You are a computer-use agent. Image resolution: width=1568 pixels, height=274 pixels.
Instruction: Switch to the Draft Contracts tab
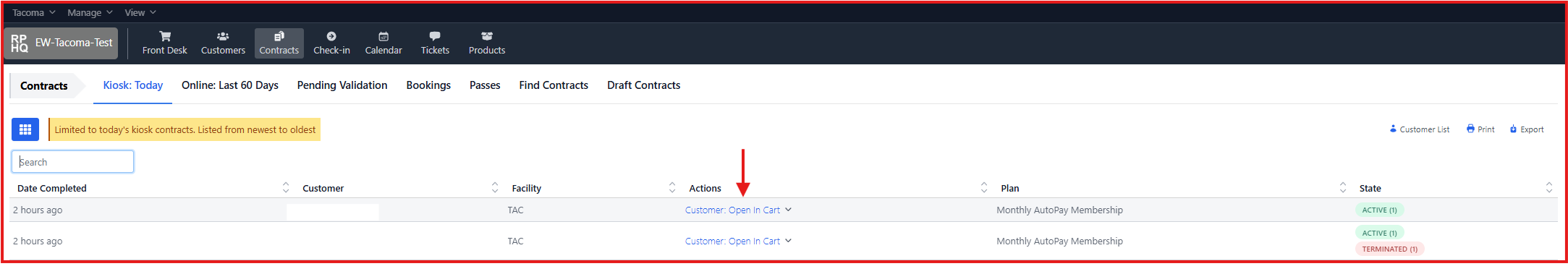coord(644,85)
